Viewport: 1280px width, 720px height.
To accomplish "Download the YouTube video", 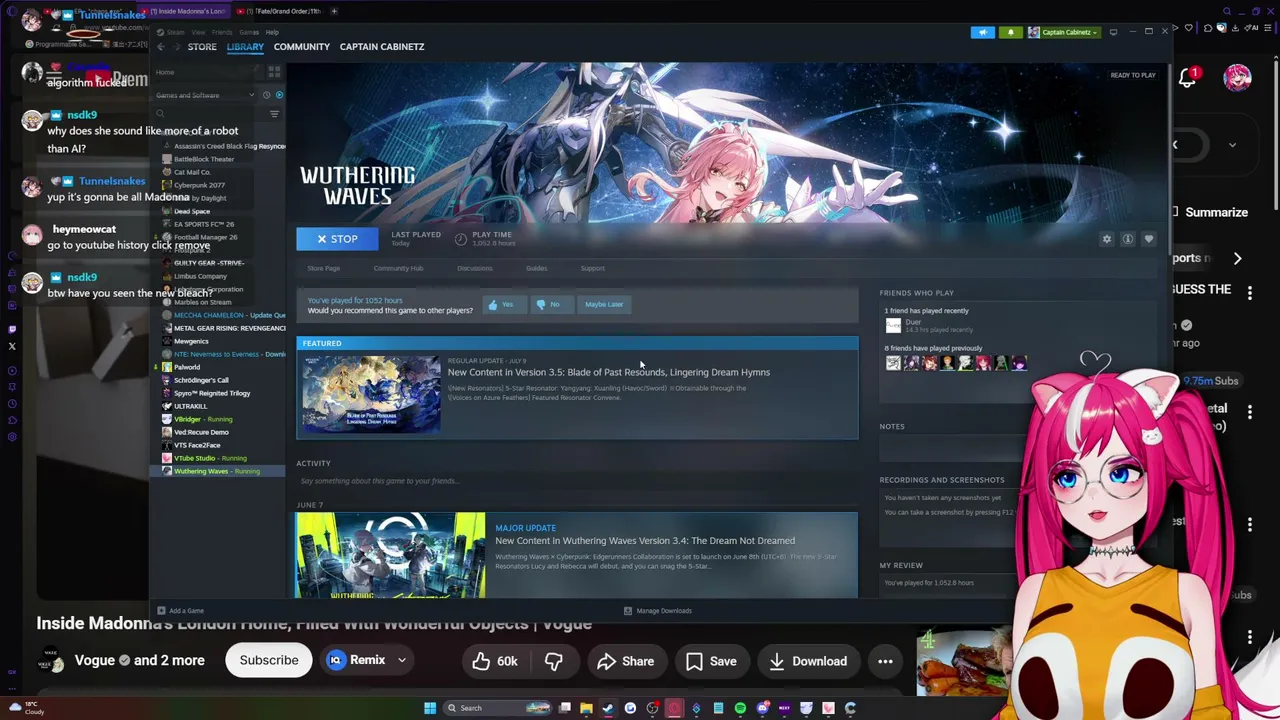I will click(807, 661).
